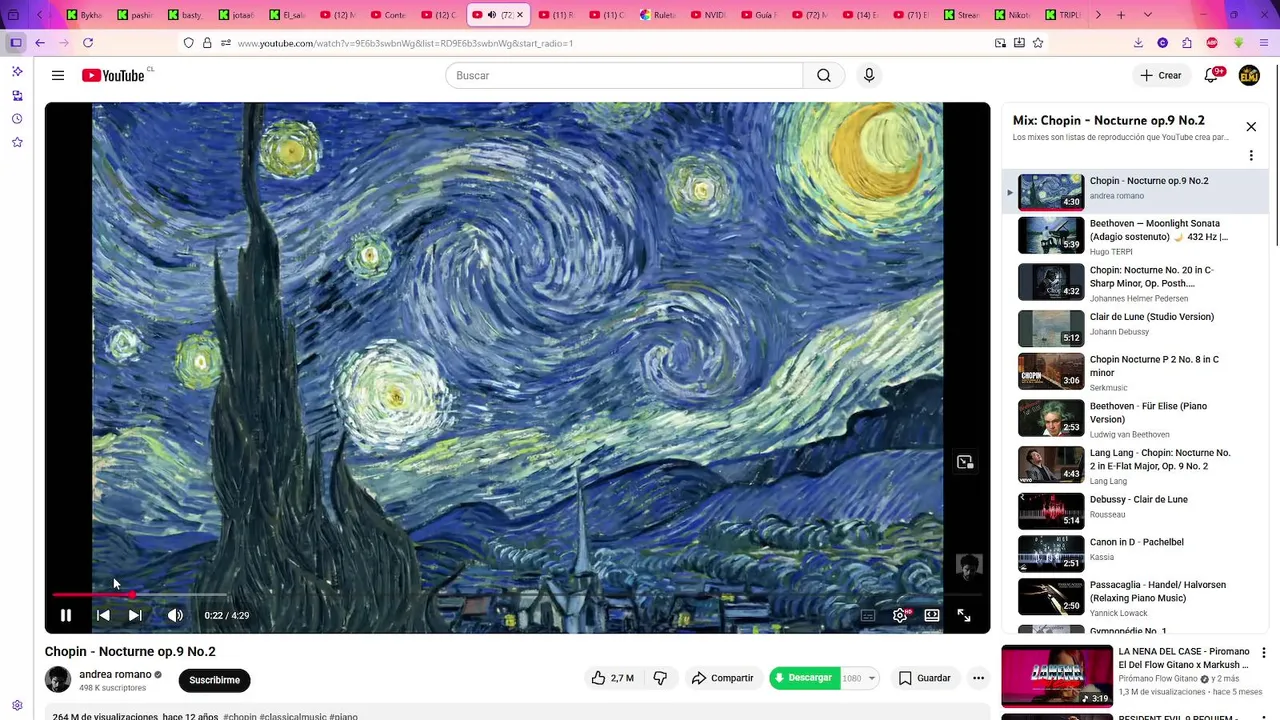Open more actions three-dots below video
1280x720 pixels.
point(978,678)
